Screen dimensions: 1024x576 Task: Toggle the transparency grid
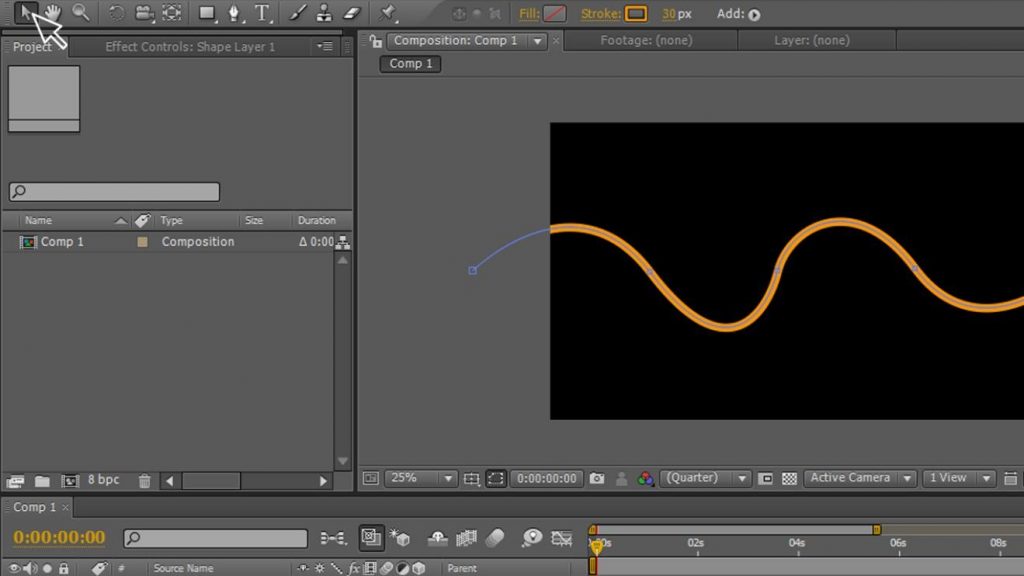pos(789,478)
